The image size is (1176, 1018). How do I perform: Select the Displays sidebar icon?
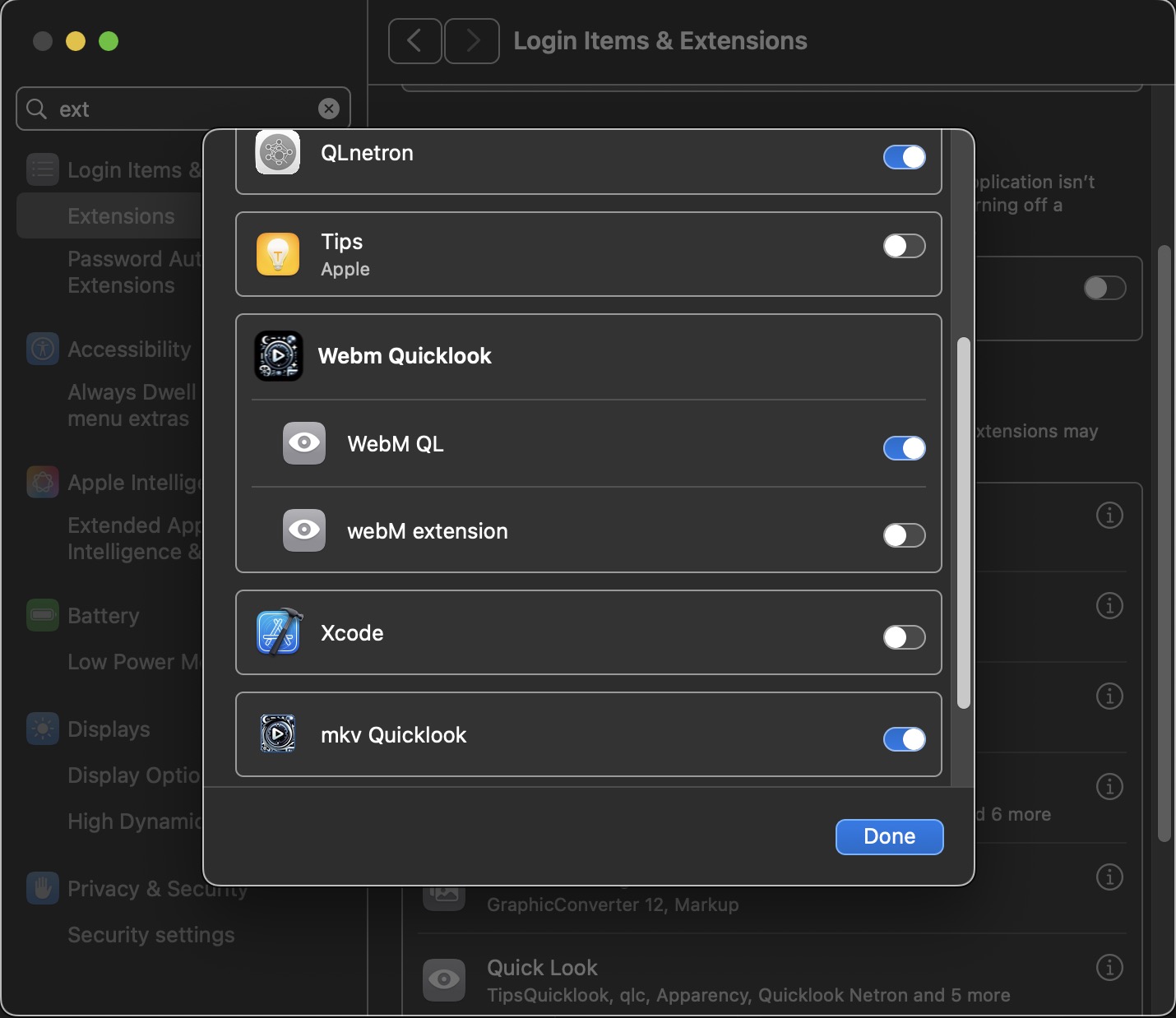(x=43, y=729)
